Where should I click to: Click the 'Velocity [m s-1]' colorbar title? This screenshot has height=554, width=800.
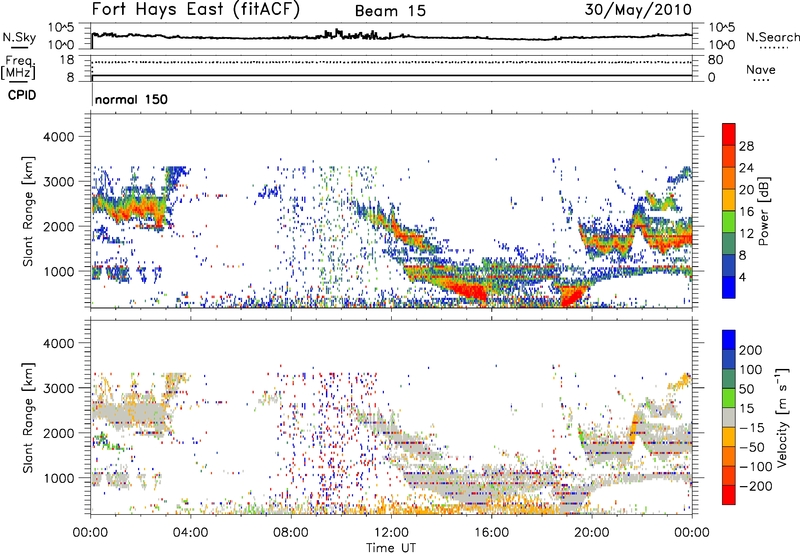pyautogui.click(x=781, y=417)
